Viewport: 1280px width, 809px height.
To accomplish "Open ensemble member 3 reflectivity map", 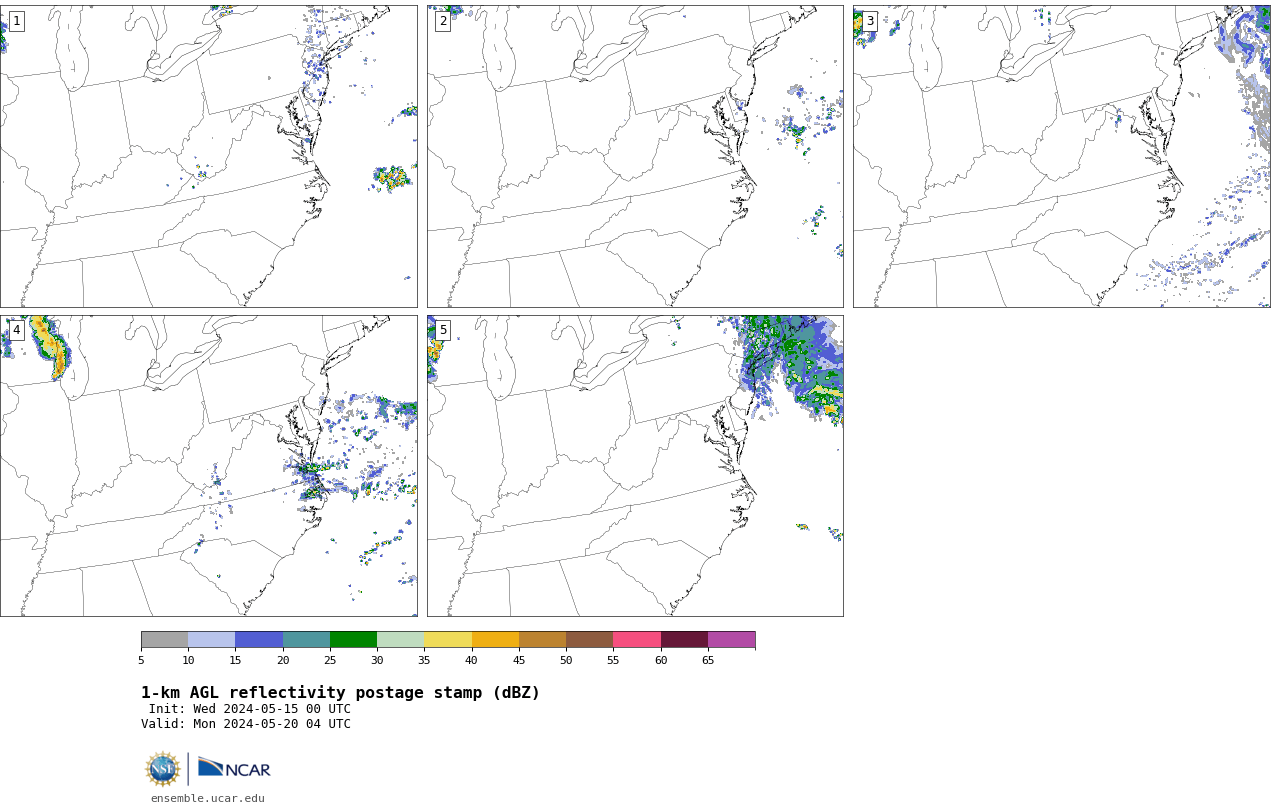I will point(1061,156).
